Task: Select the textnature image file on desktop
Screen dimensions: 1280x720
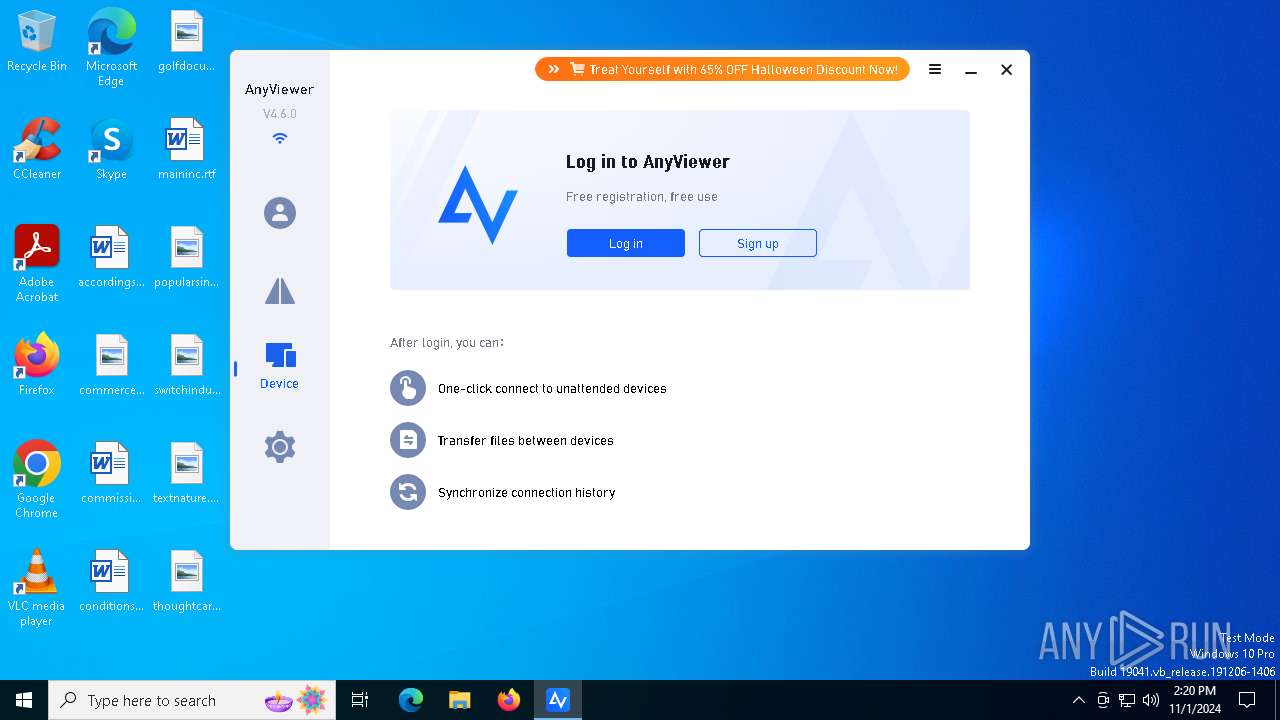Action: pyautogui.click(x=186, y=474)
